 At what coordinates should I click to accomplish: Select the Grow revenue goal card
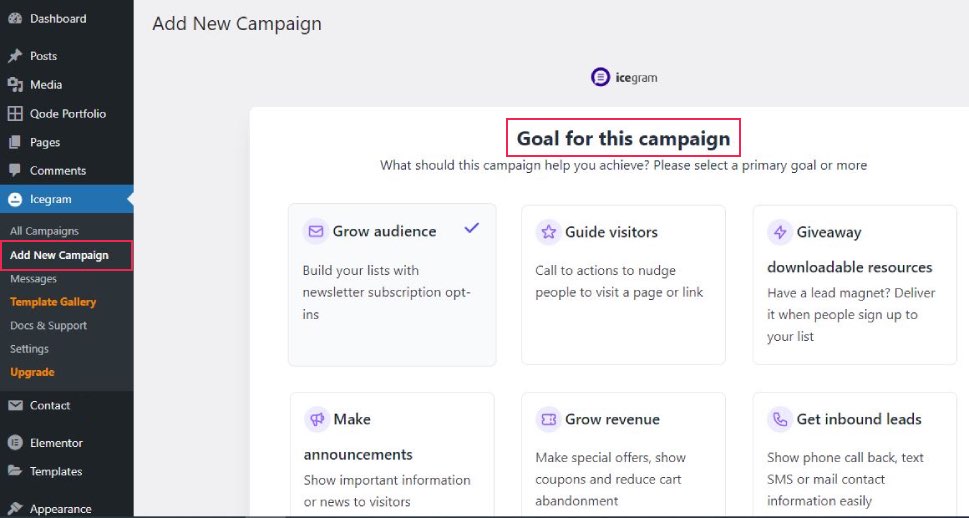click(x=623, y=454)
